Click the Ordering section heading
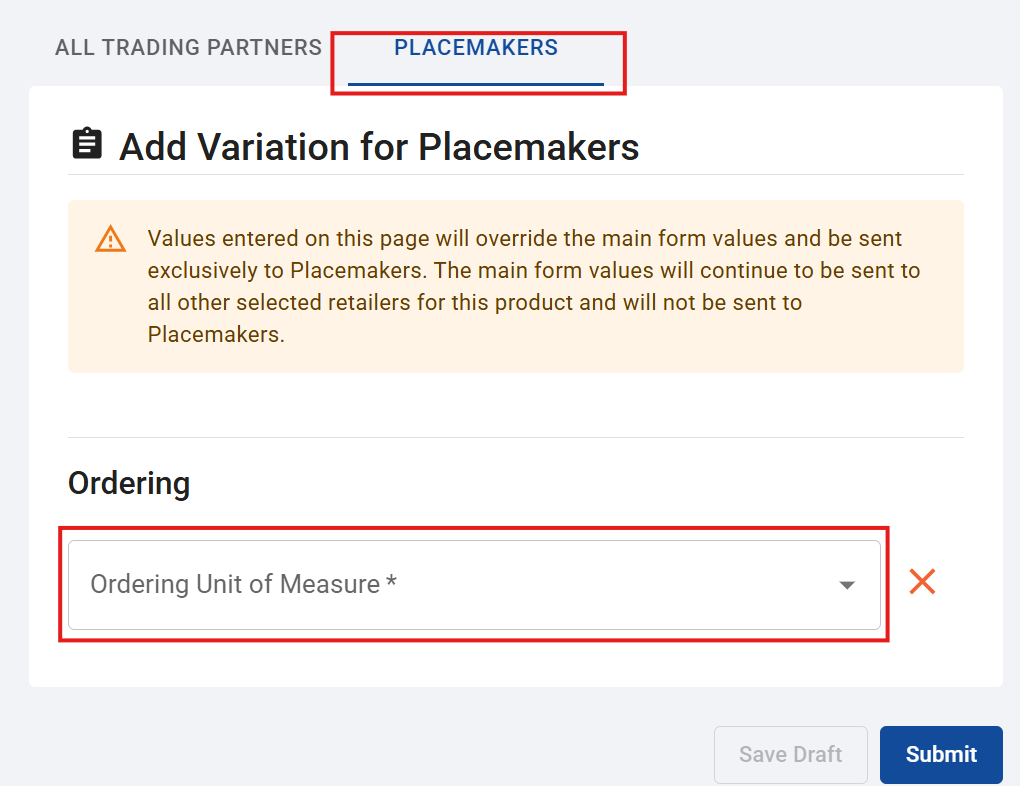This screenshot has width=1020, height=786. coord(129,483)
